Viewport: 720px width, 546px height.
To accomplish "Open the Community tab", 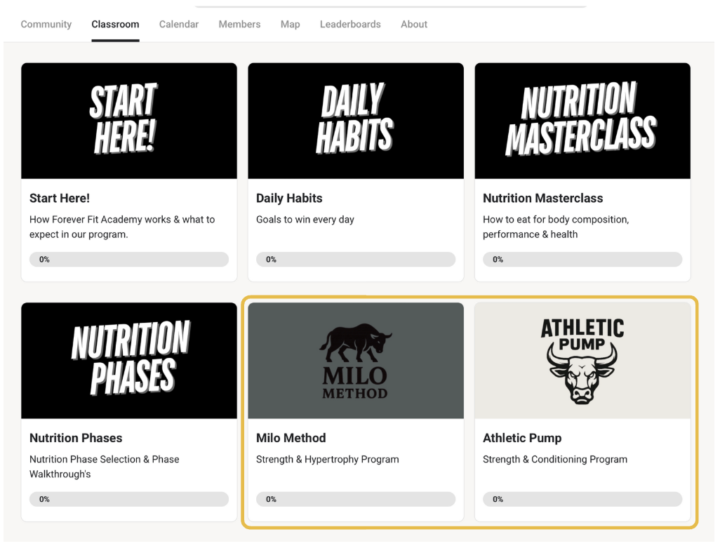I will (x=46, y=24).
